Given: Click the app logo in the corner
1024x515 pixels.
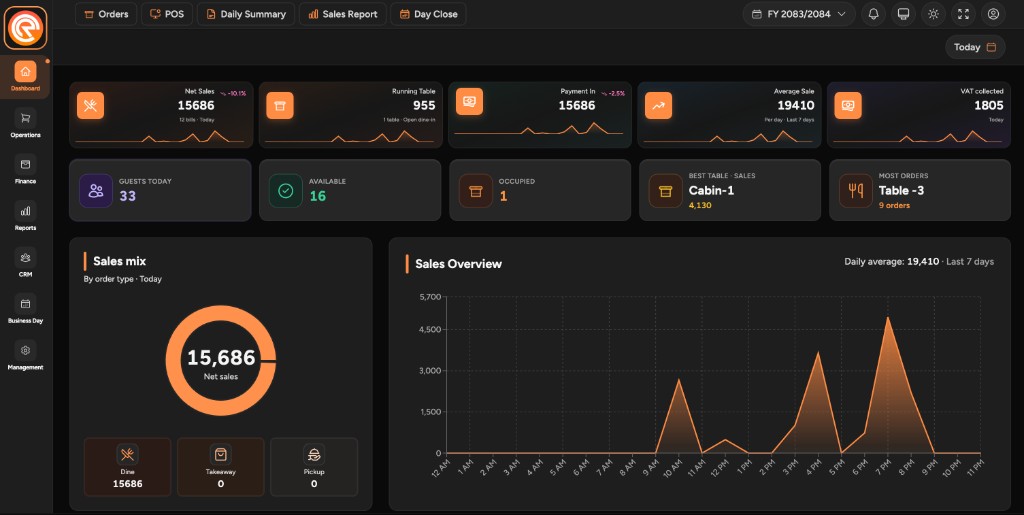Looking at the screenshot, I should [25, 28].
